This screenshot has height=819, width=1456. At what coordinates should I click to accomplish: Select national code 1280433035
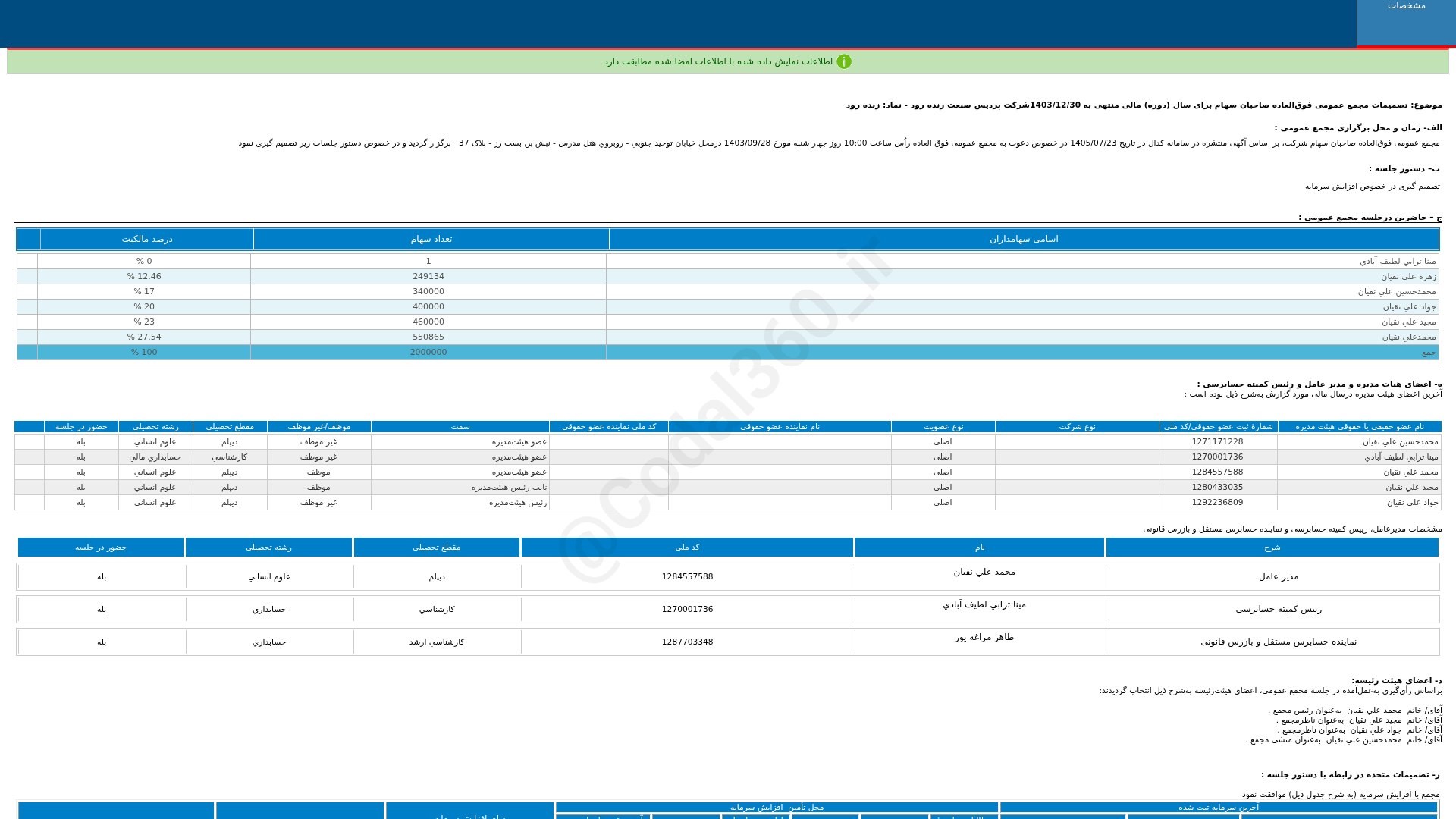tap(1218, 488)
